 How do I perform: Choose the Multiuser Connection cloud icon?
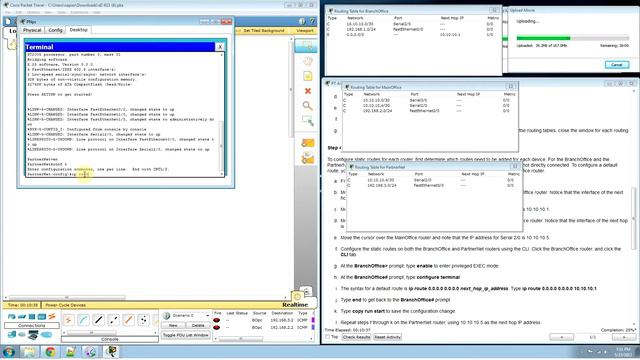click(46, 335)
